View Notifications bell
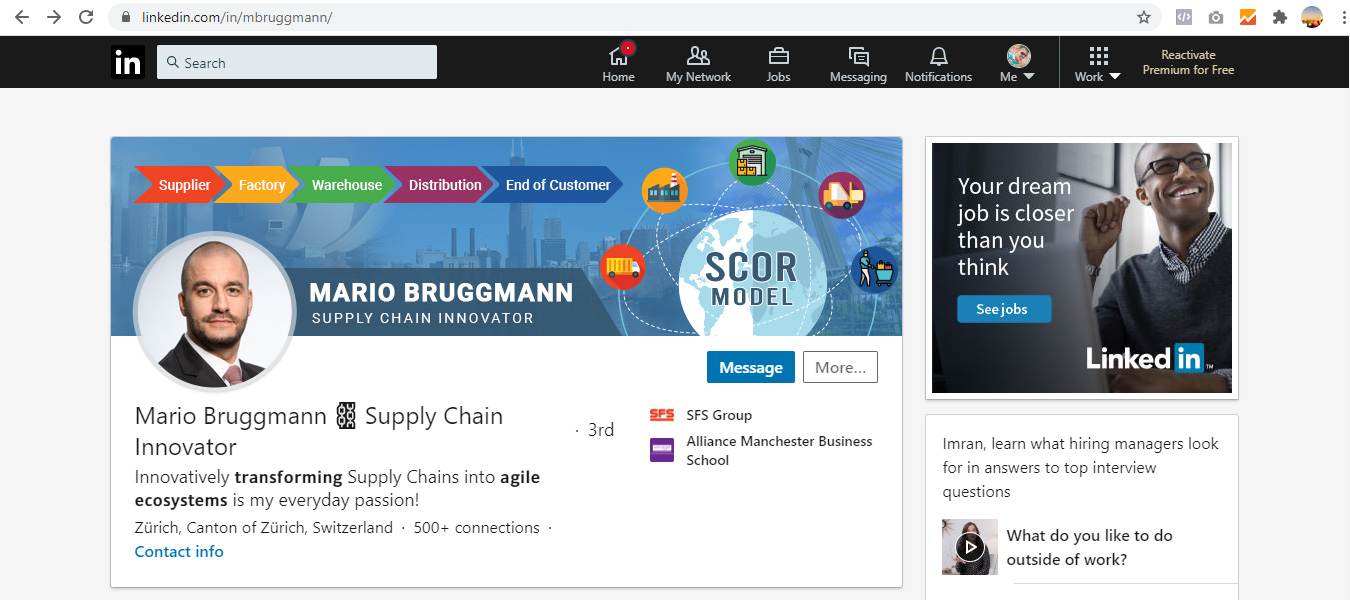The width and height of the screenshot is (1350, 600). (x=938, y=63)
